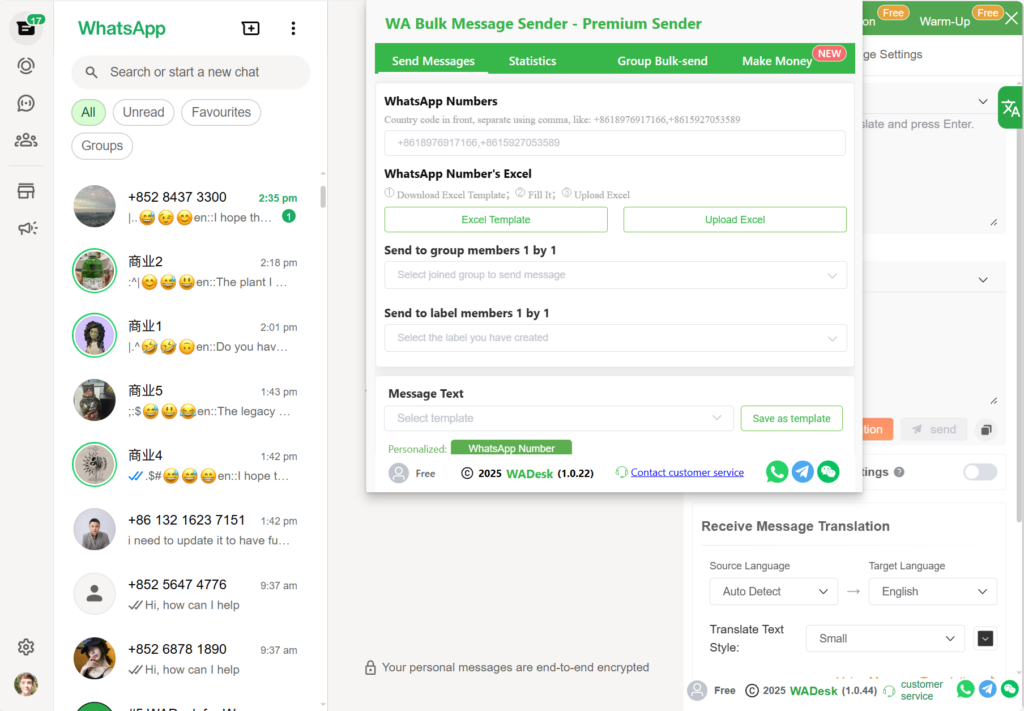This screenshot has height=711, width=1024.
Task: Click the WeChat icon in Bulk Sender footer
Action: [x=828, y=472]
